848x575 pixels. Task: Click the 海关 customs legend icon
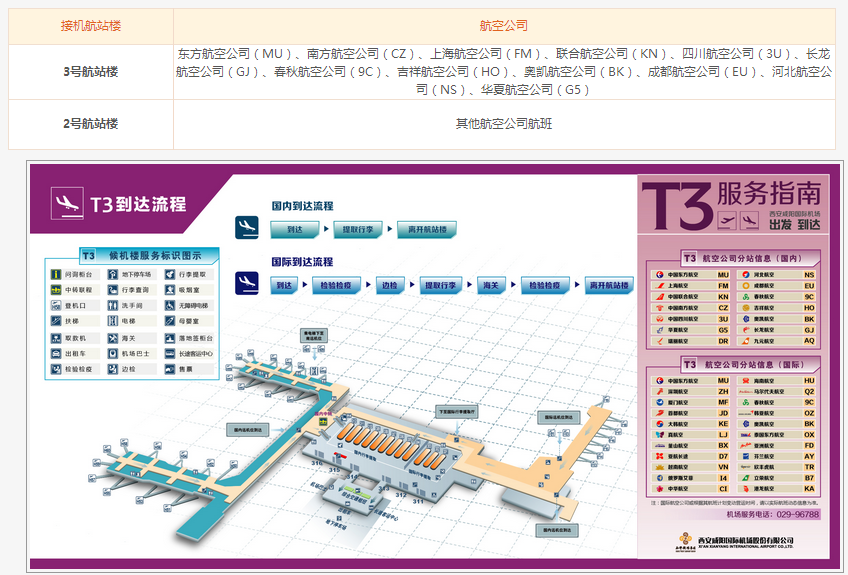[112, 339]
